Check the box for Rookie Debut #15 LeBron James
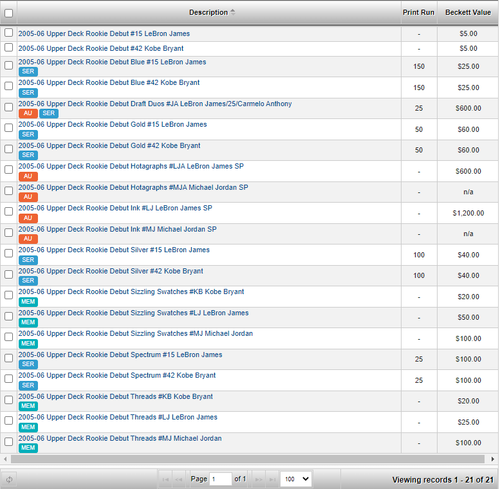The height and width of the screenshot is (489, 500). click(9, 33)
